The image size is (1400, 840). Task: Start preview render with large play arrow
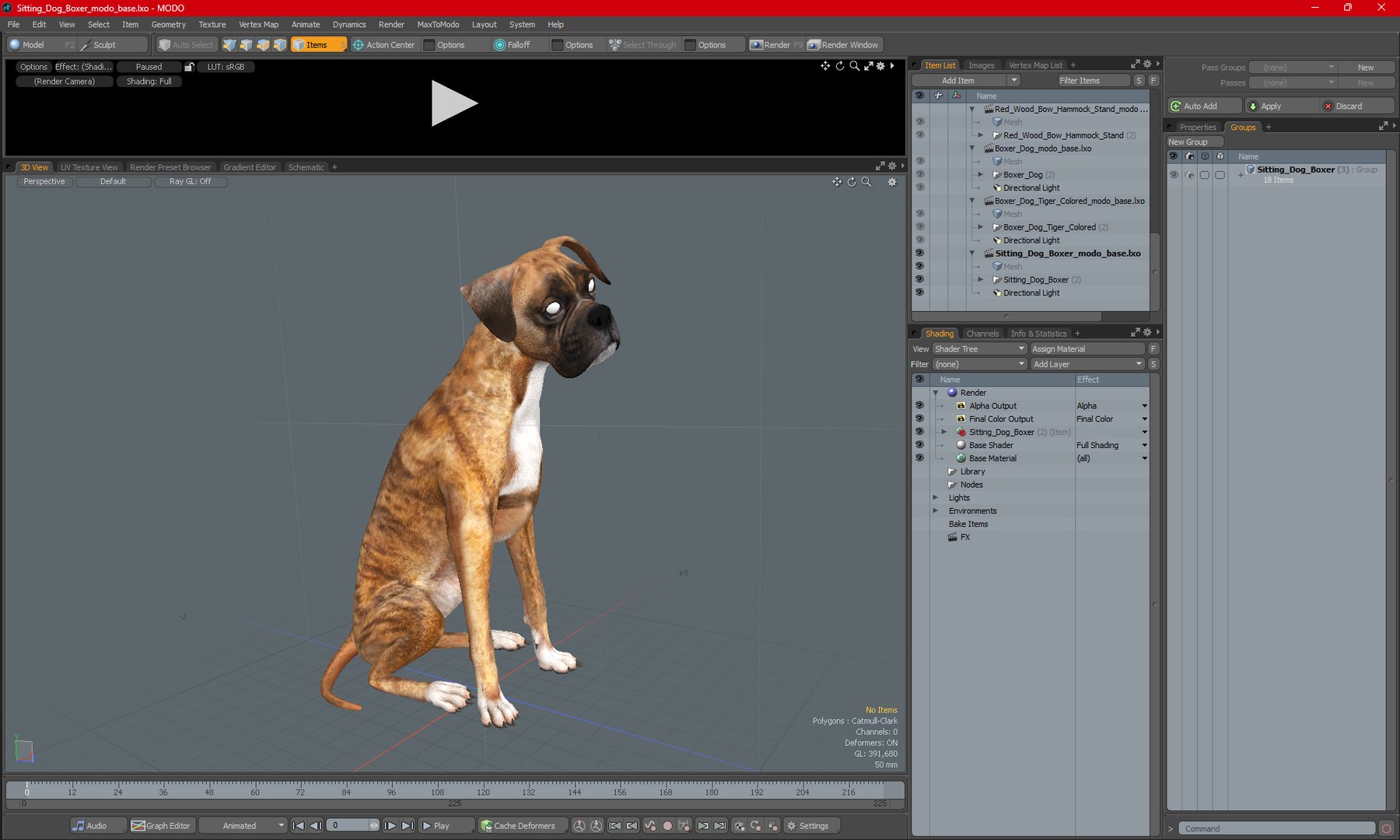tap(454, 103)
